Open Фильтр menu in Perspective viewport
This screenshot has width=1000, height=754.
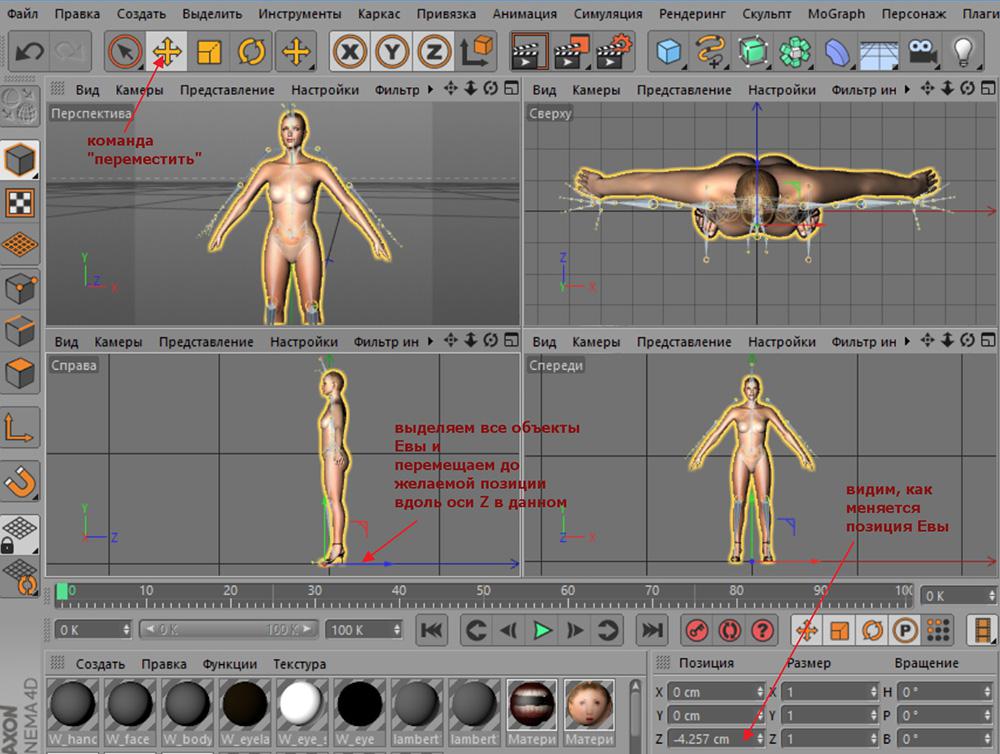(397, 90)
